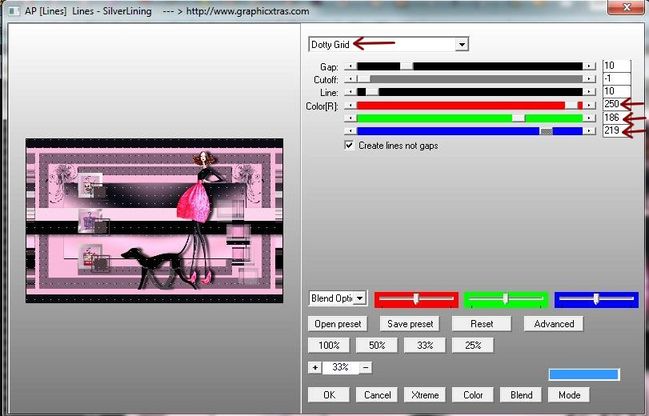Click the preview image thumbnail
This screenshot has height=416, width=649.
[x=154, y=221]
